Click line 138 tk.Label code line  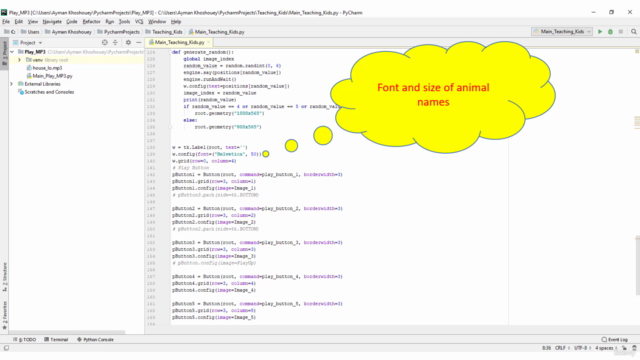coord(210,147)
